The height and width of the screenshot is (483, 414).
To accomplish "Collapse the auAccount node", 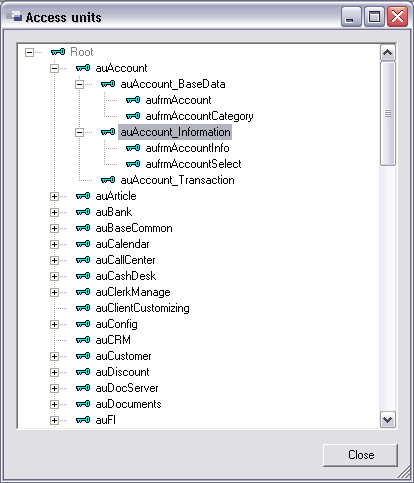I will (54, 68).
